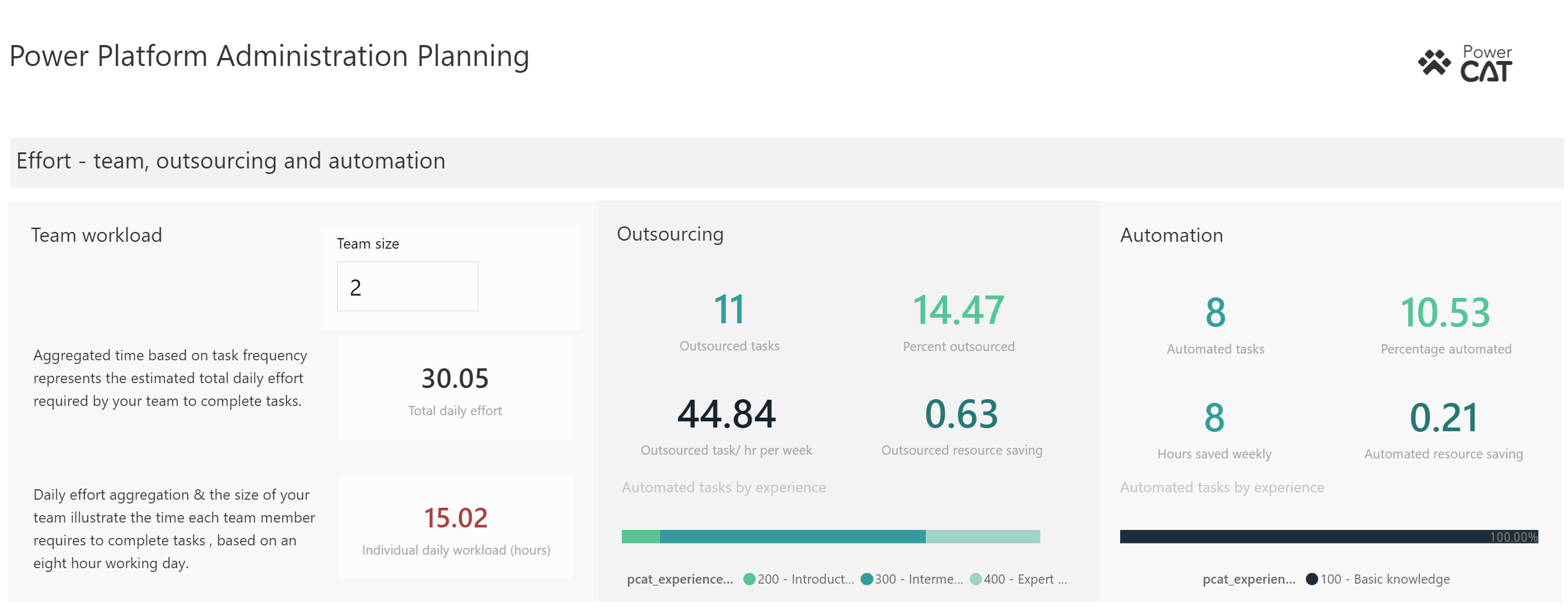Click the teal segment of the Outsourcing bar
The image size is (1568, 612).
coord(793,536)
